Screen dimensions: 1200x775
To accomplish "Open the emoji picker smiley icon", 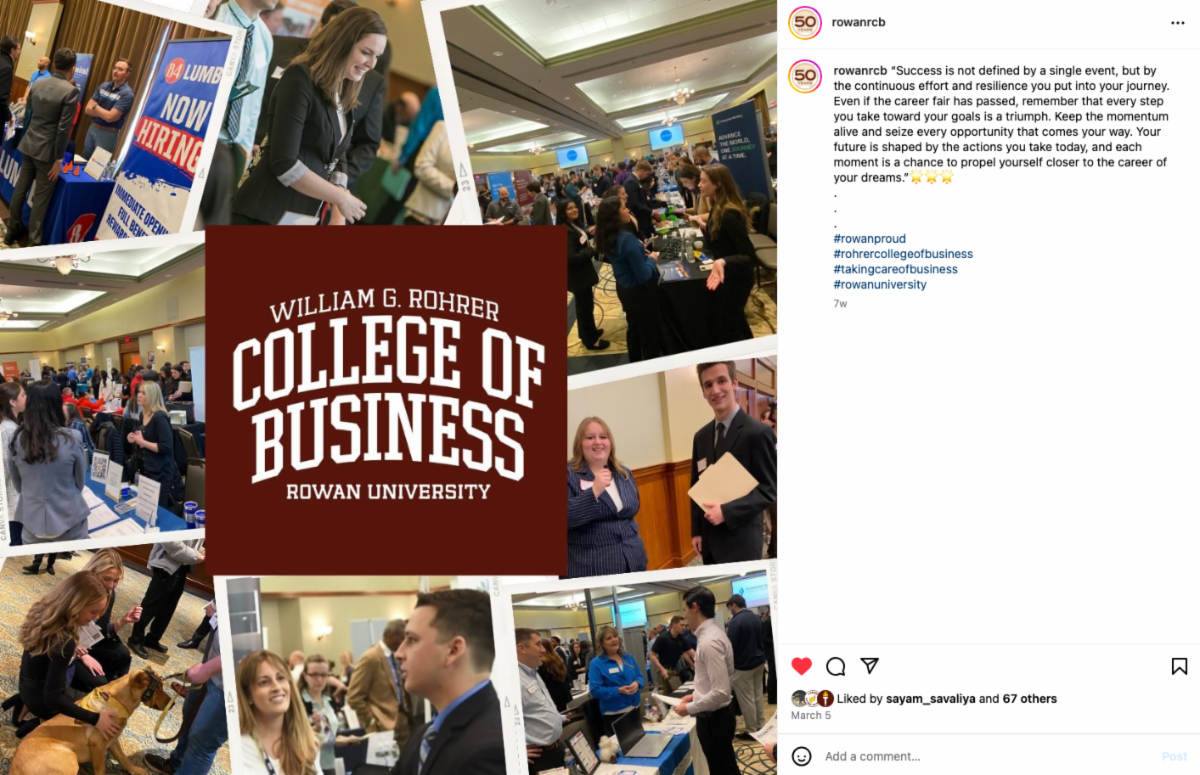I will (801, 756).
